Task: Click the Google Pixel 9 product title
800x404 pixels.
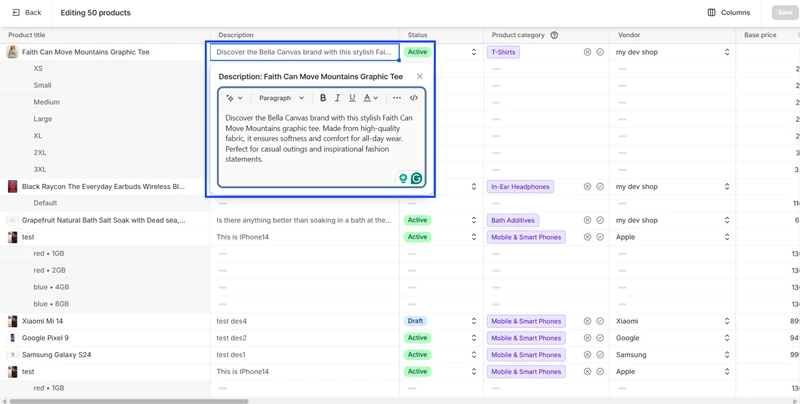Action: tap(45, 338)
